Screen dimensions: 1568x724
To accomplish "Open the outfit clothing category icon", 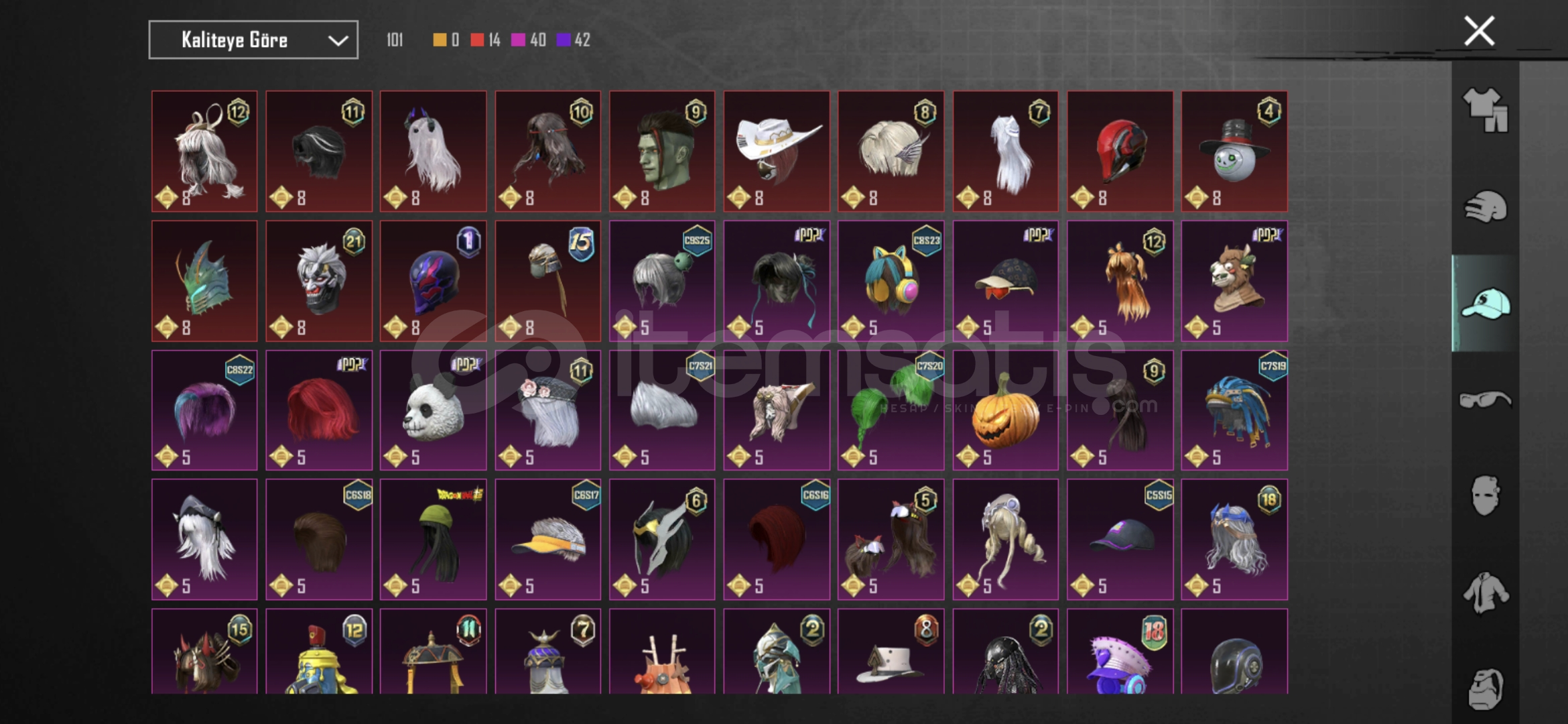I will pos(1485,110).
